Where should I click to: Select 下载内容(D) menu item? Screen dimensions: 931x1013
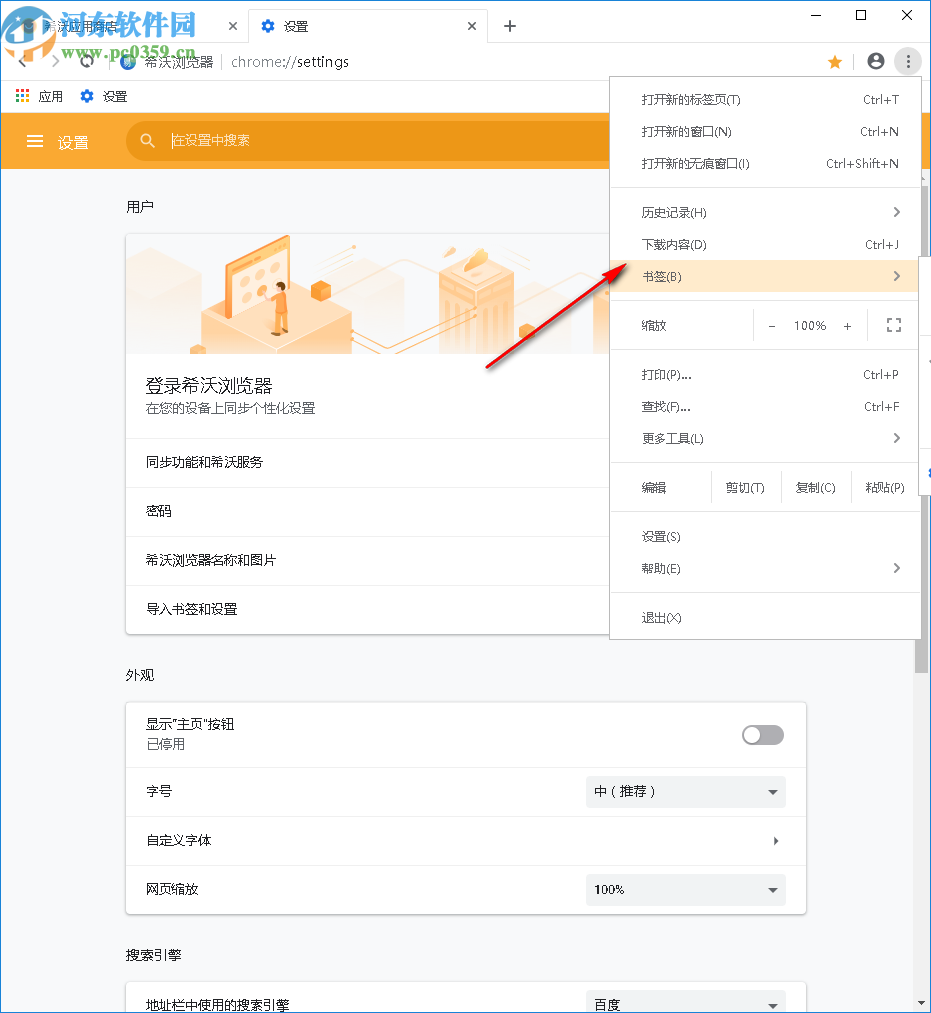pyautogui.click(x=765, y=245)
